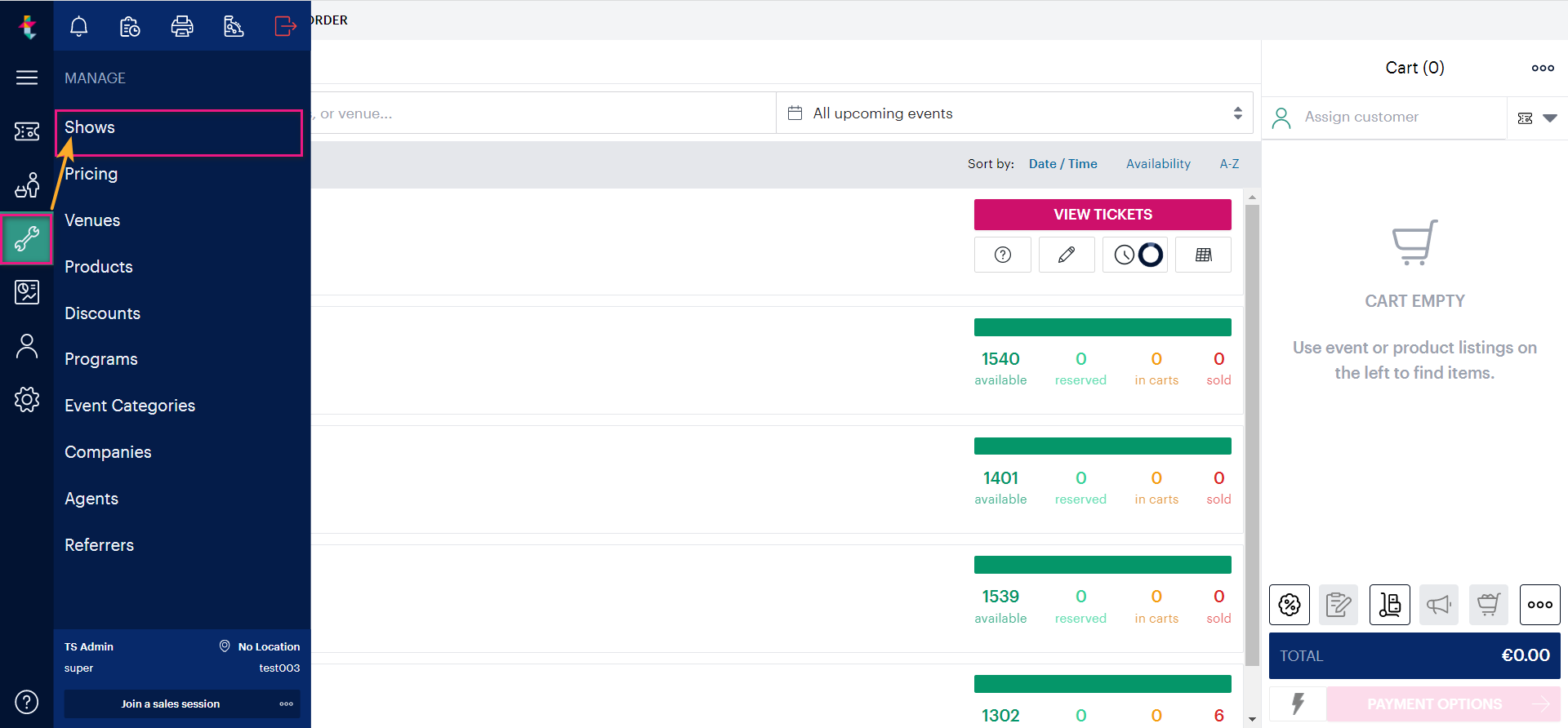Select Shows from the Manage menu
The height and width of the screenshot is (728, 1568).
tap(90, 128)
